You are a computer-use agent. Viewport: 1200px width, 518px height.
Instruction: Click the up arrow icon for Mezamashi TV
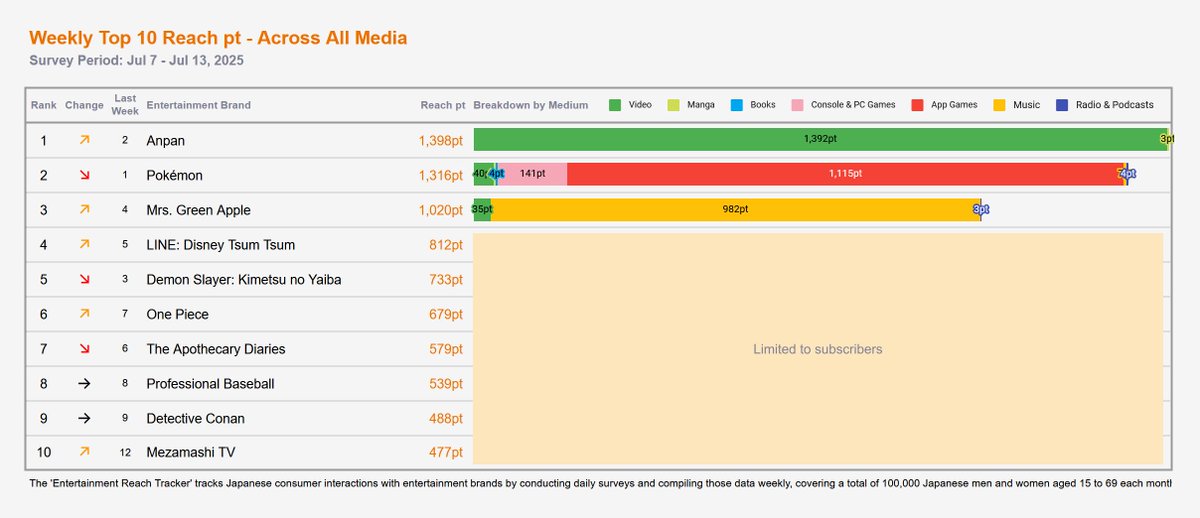84,452
